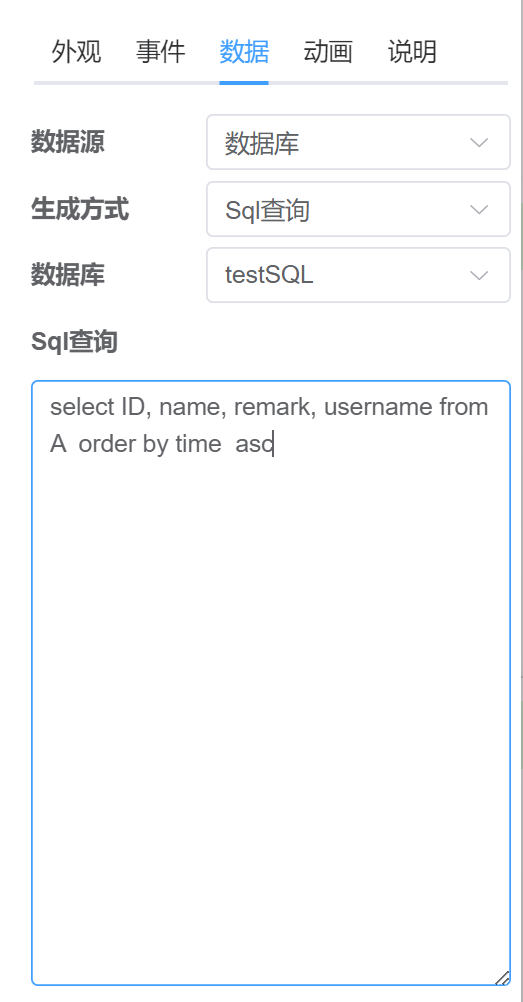Click the chevron arrow in 生成方式 field
The width and height of the screenshot is (523, 1002).
479,210
